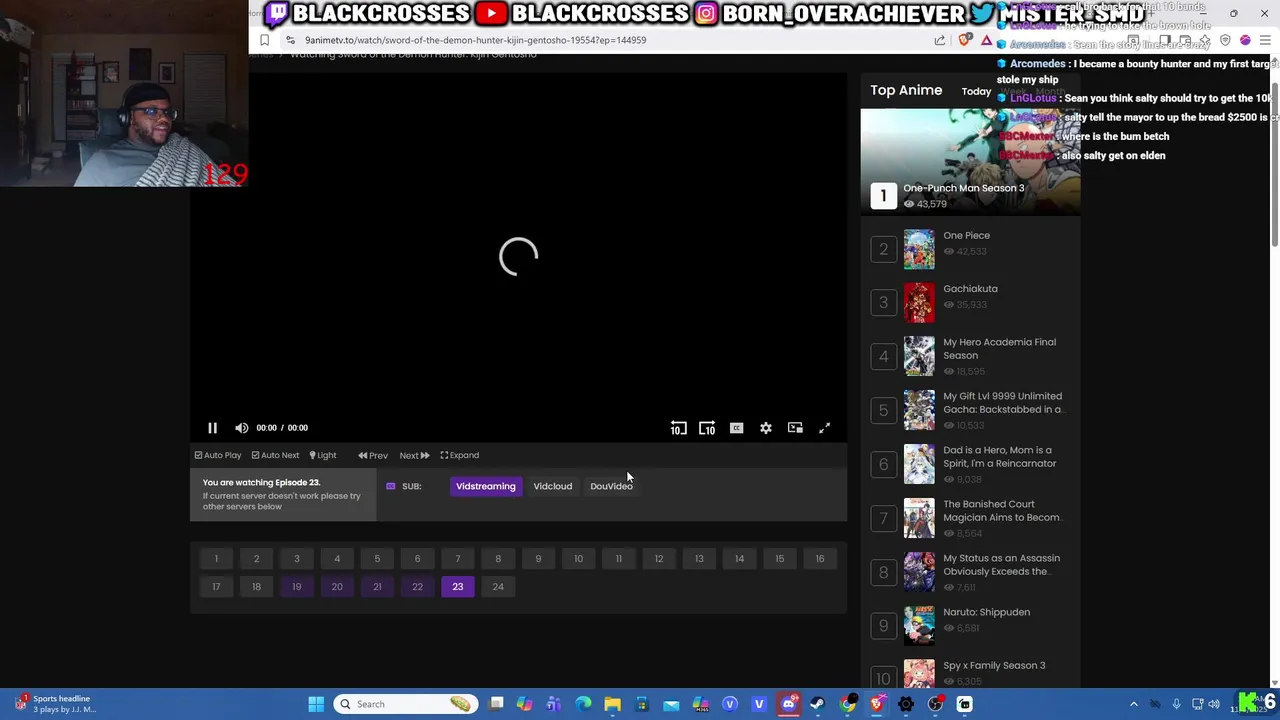Open The Banished Court Magician entry
Image resolution: width=1280 pixels, height=720 pixels.
(1001, 510)
